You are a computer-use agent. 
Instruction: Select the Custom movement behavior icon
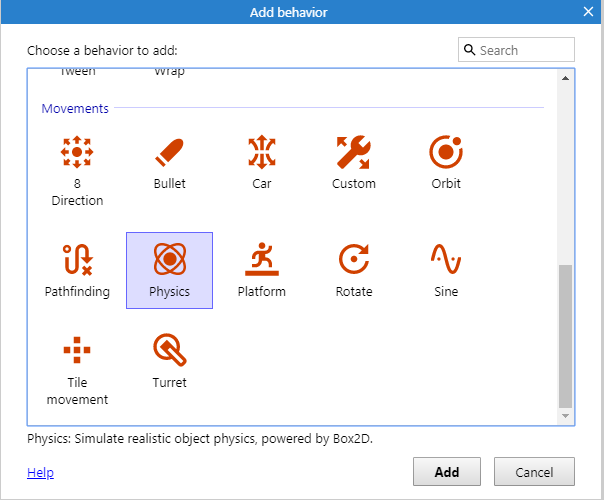pyautogui.click(x=353, y=153)
